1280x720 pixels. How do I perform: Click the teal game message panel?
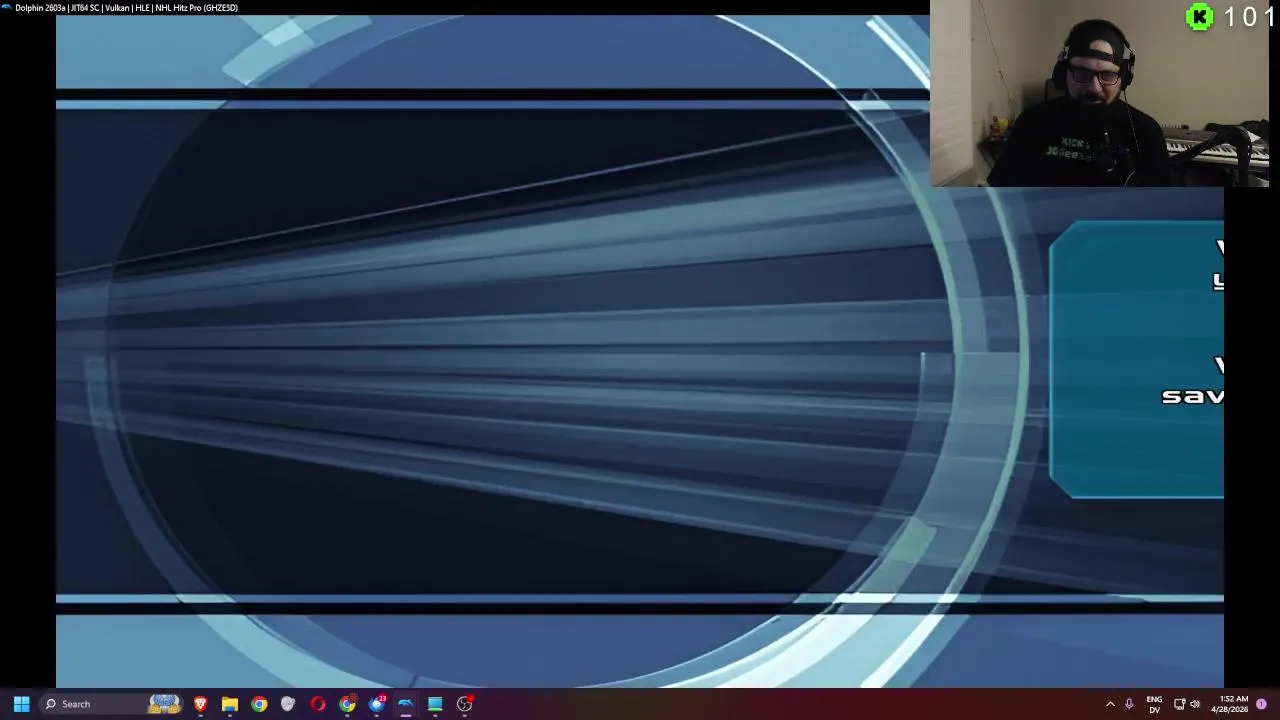(1137, 360)
